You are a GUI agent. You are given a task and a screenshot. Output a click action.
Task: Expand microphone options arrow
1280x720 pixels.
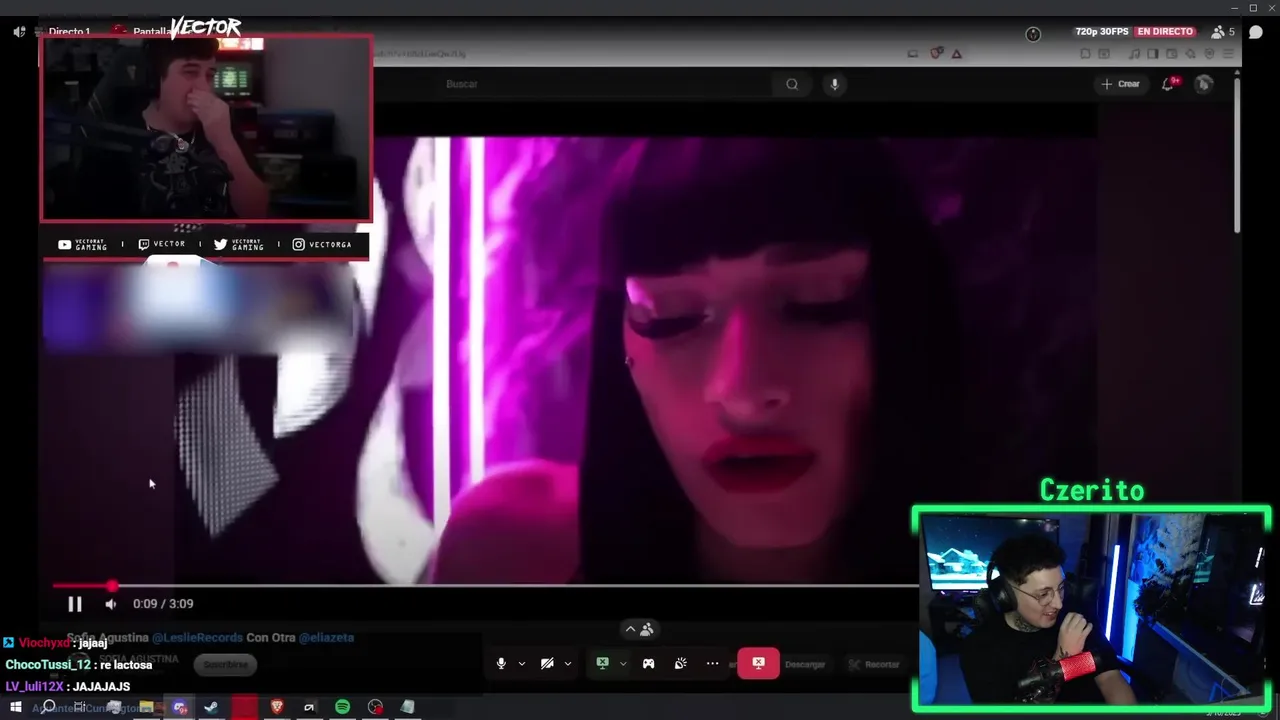tap(521, 664)
